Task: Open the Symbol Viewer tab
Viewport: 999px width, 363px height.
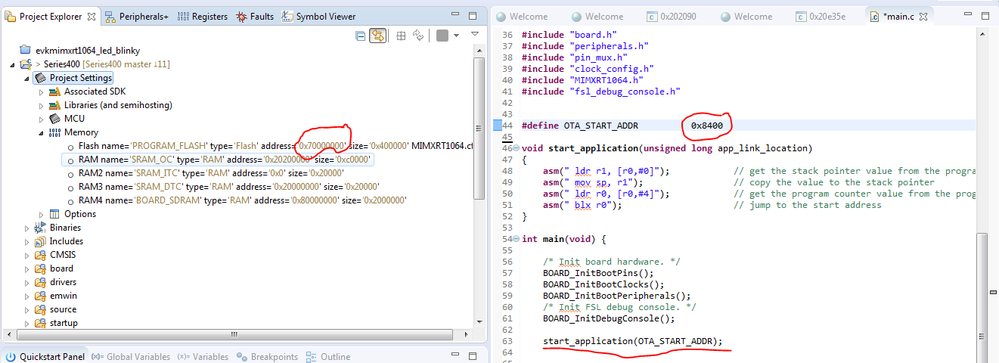Action: 319,17
